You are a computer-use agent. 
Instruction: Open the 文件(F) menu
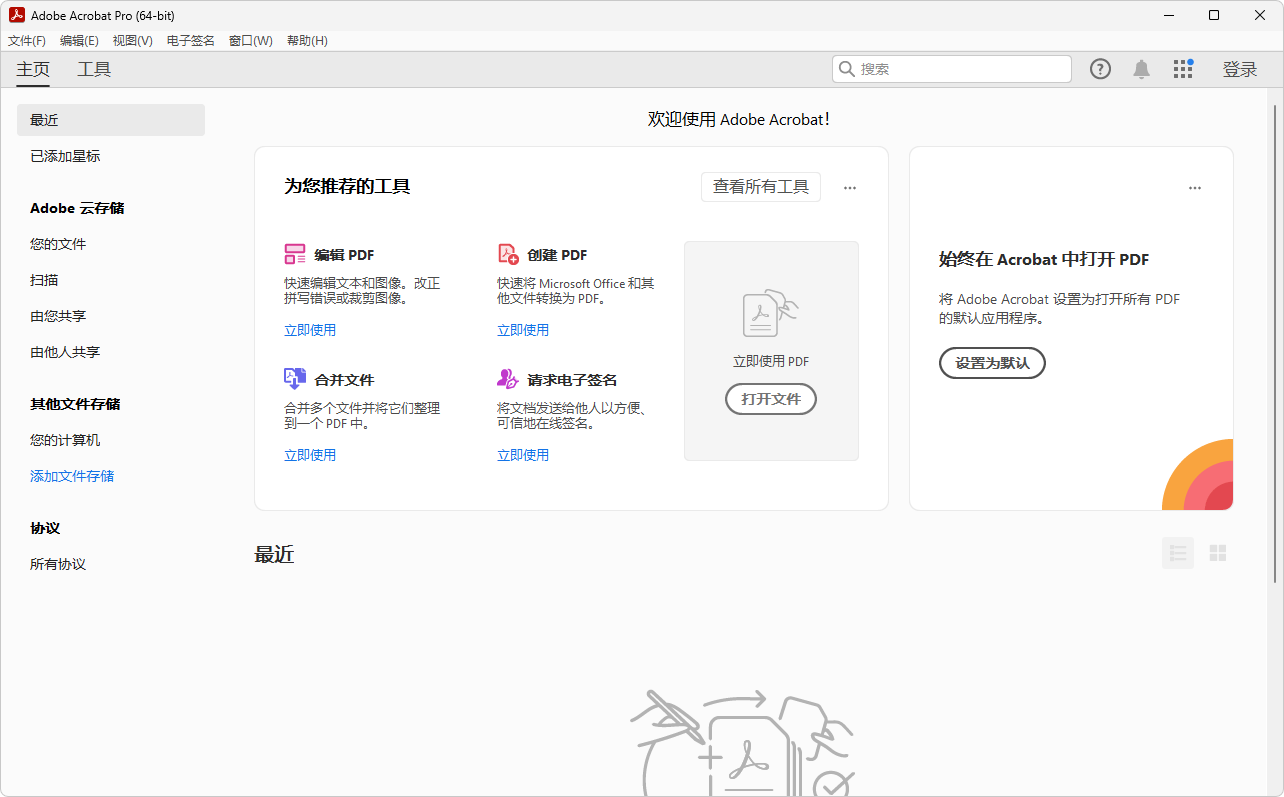coord(27,41)
